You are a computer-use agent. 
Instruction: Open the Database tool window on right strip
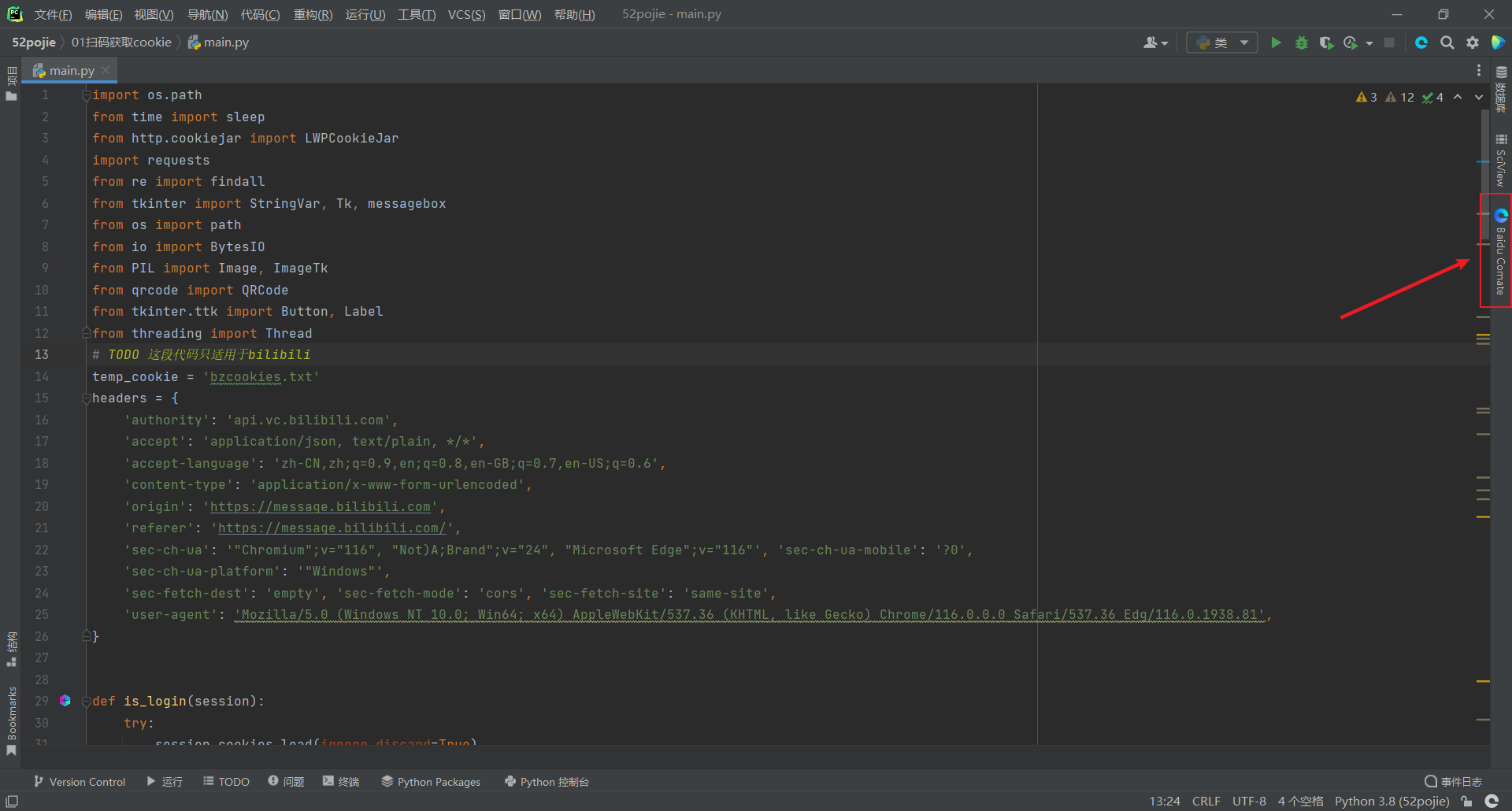1501,88
